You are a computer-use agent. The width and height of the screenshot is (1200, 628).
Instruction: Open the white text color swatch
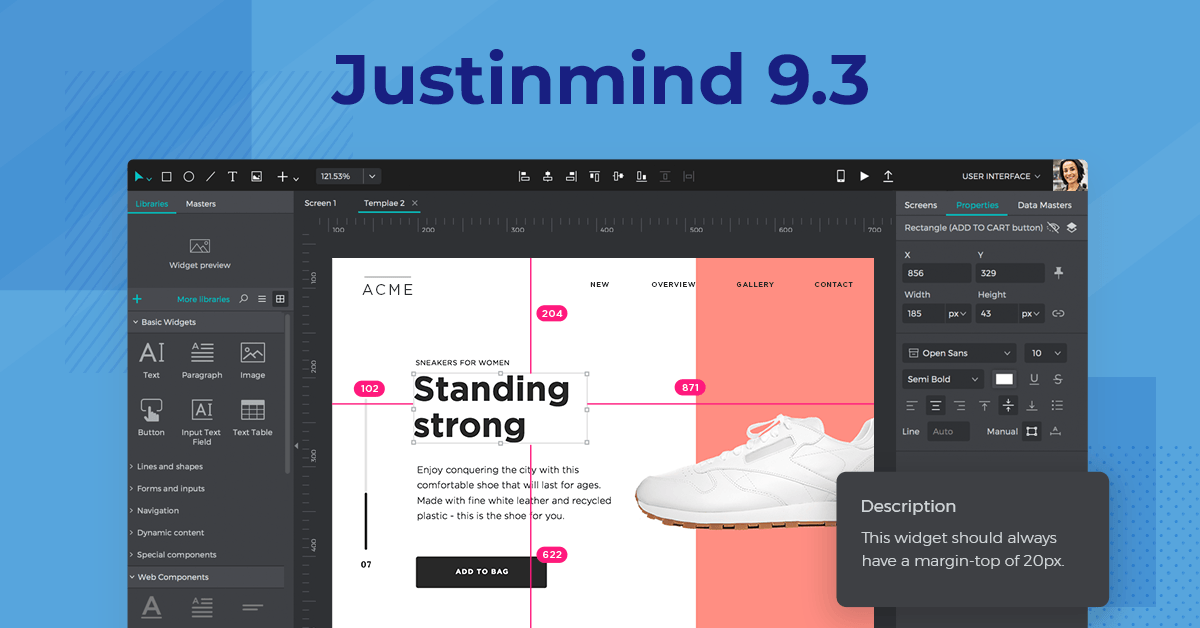(x=1004, y=379)
